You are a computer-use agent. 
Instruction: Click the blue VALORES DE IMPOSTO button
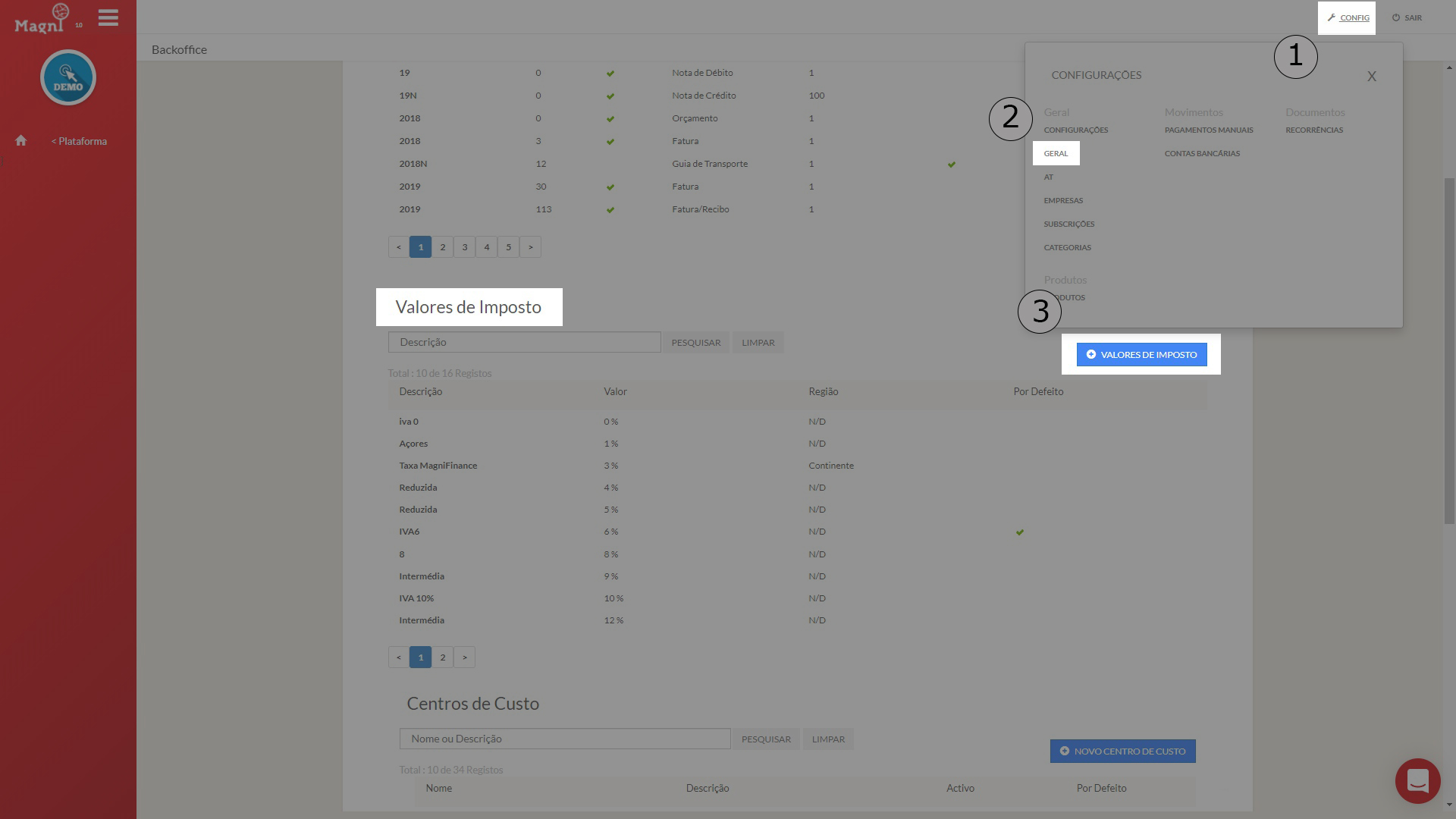click(1141, 355)
